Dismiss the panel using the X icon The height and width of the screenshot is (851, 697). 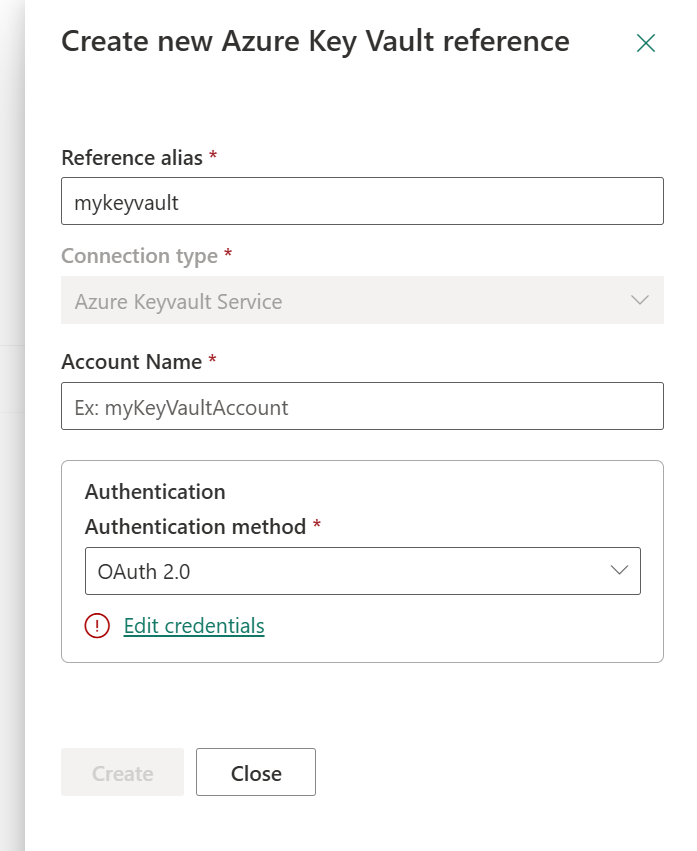tap(645, 43)
